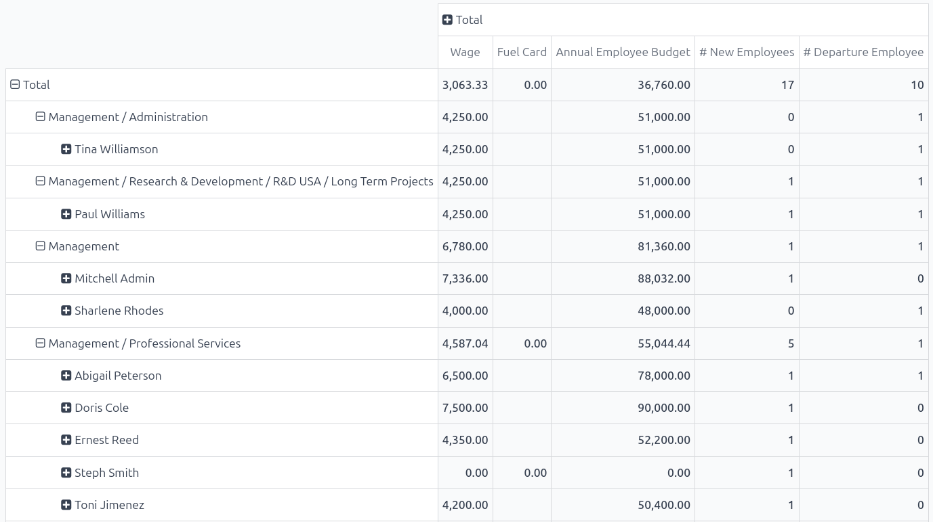Screen dimensions: 933x522
Task: Click the Fuel Card column header
Action: [521, 52]
